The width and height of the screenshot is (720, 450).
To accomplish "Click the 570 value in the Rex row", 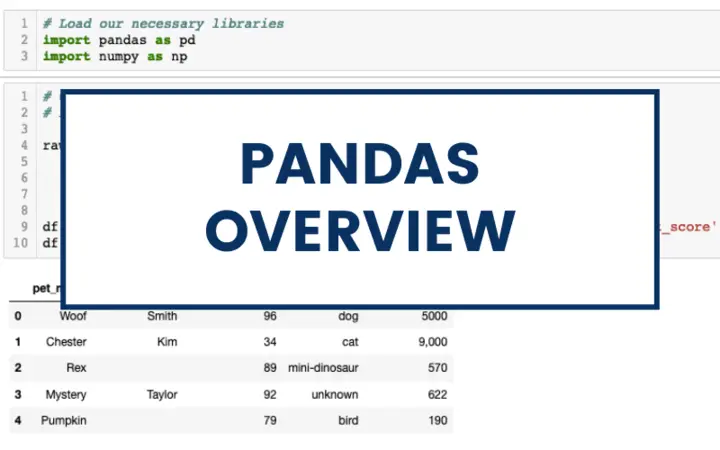I will 437,367.
